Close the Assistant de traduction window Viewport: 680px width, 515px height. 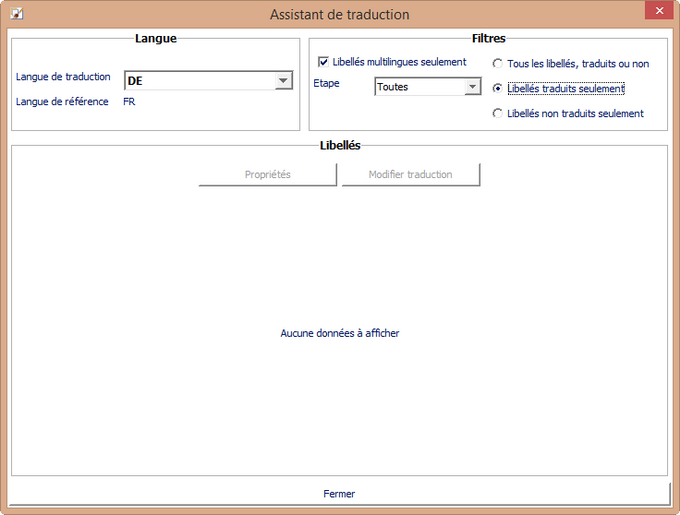pyautogui.click(x=658, y=13)
